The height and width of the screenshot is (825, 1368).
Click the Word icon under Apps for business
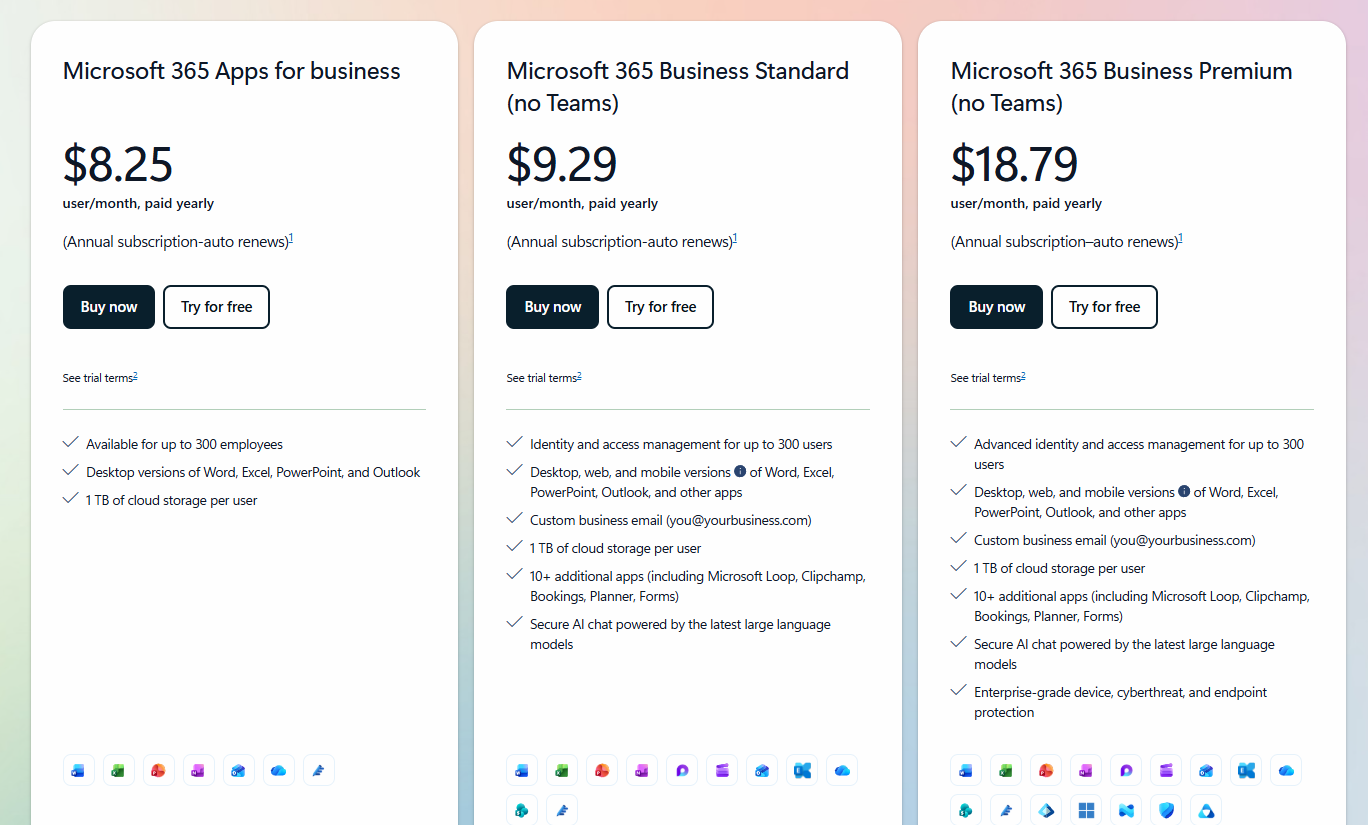(79, 770)
